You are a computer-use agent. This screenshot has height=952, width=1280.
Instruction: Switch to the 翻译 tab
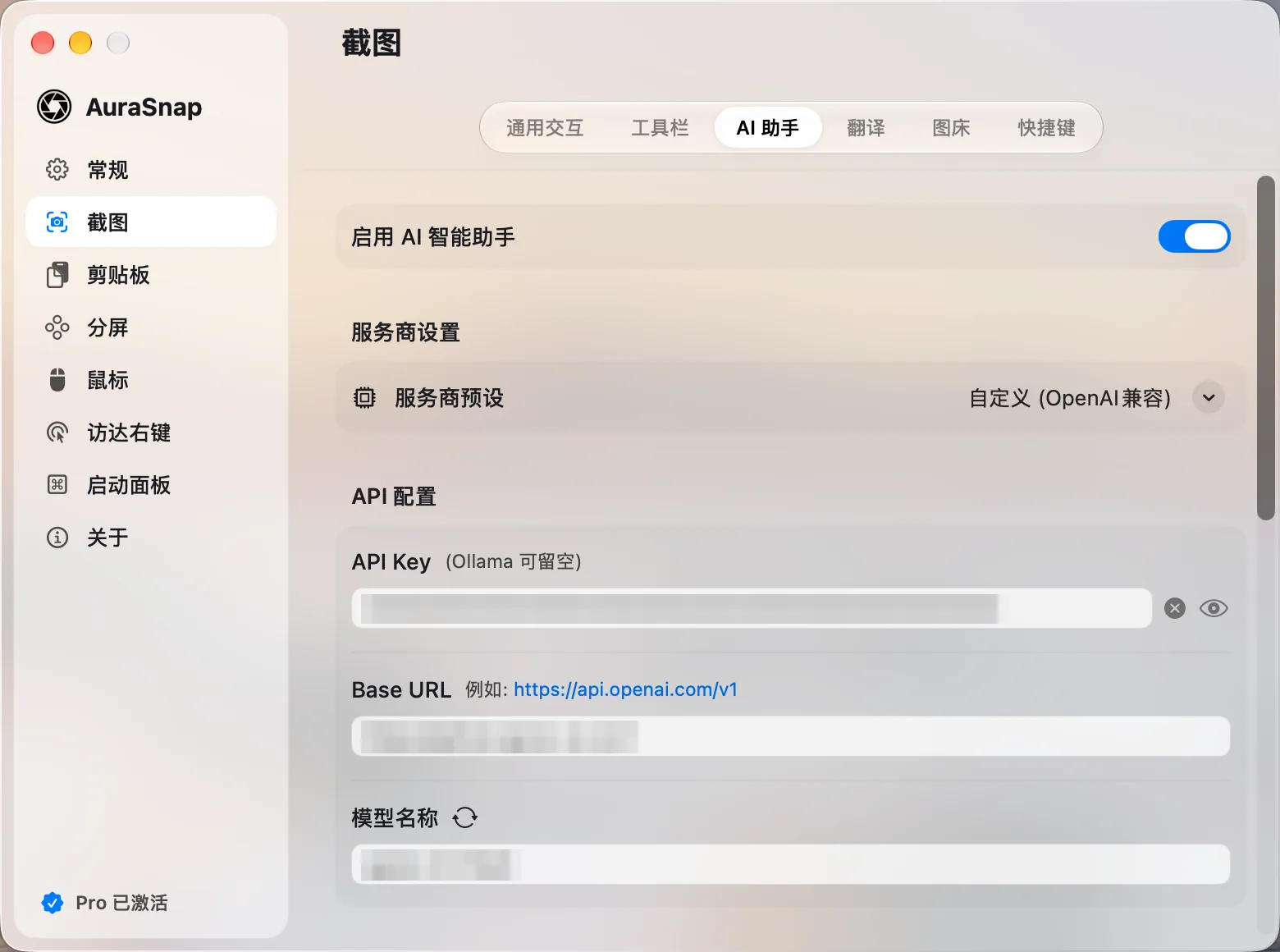(866, 128)
